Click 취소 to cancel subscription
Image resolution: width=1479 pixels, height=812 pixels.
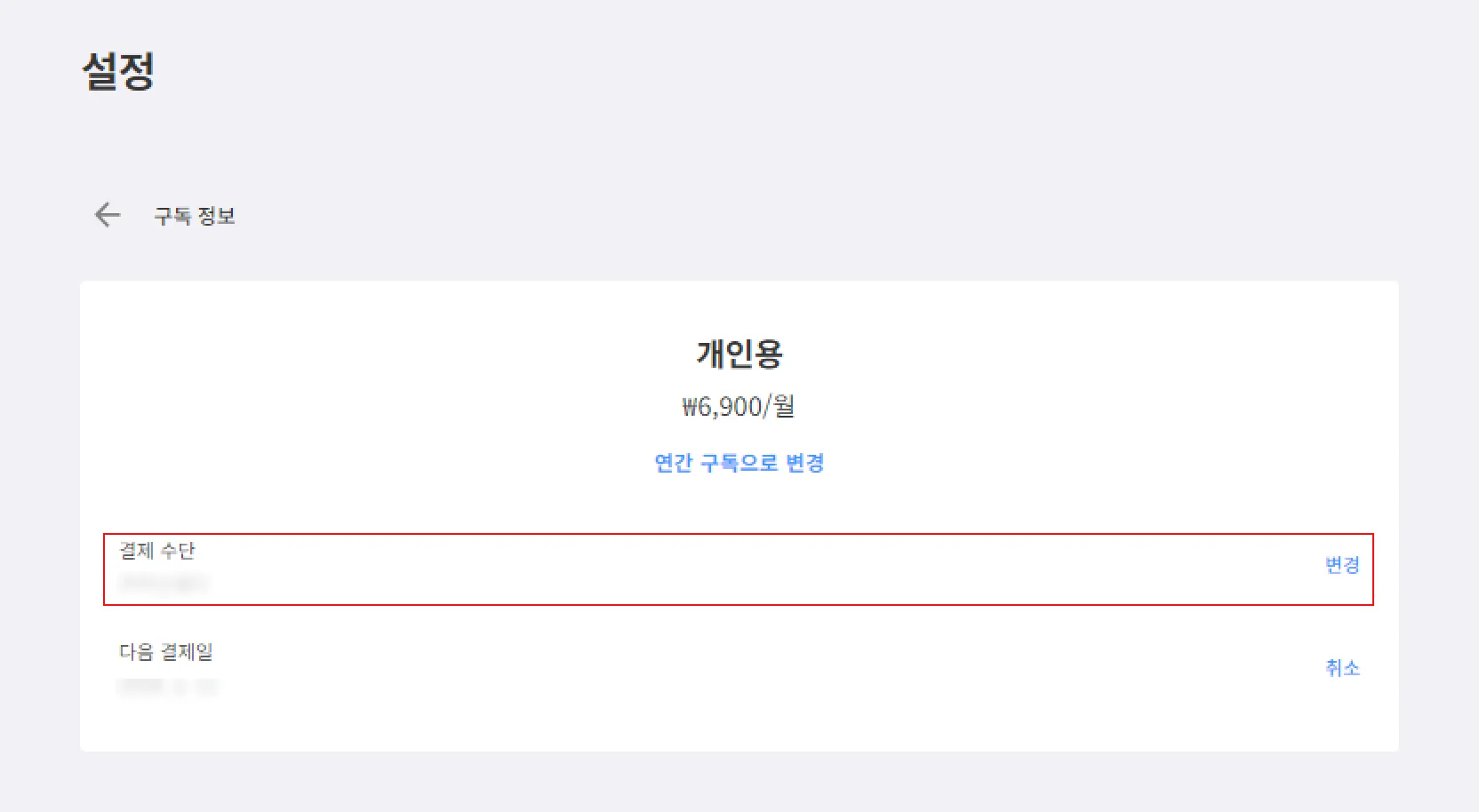pos(1342,668)
